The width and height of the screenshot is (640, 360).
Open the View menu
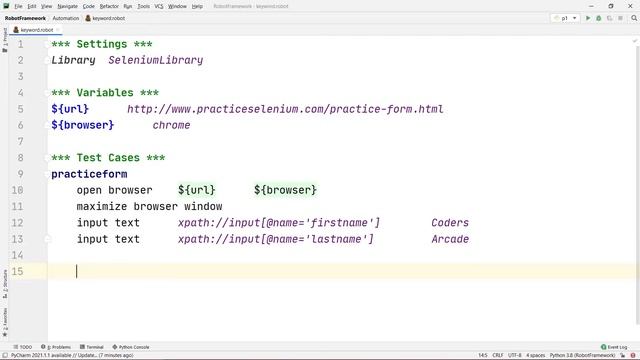coord(47,7)
